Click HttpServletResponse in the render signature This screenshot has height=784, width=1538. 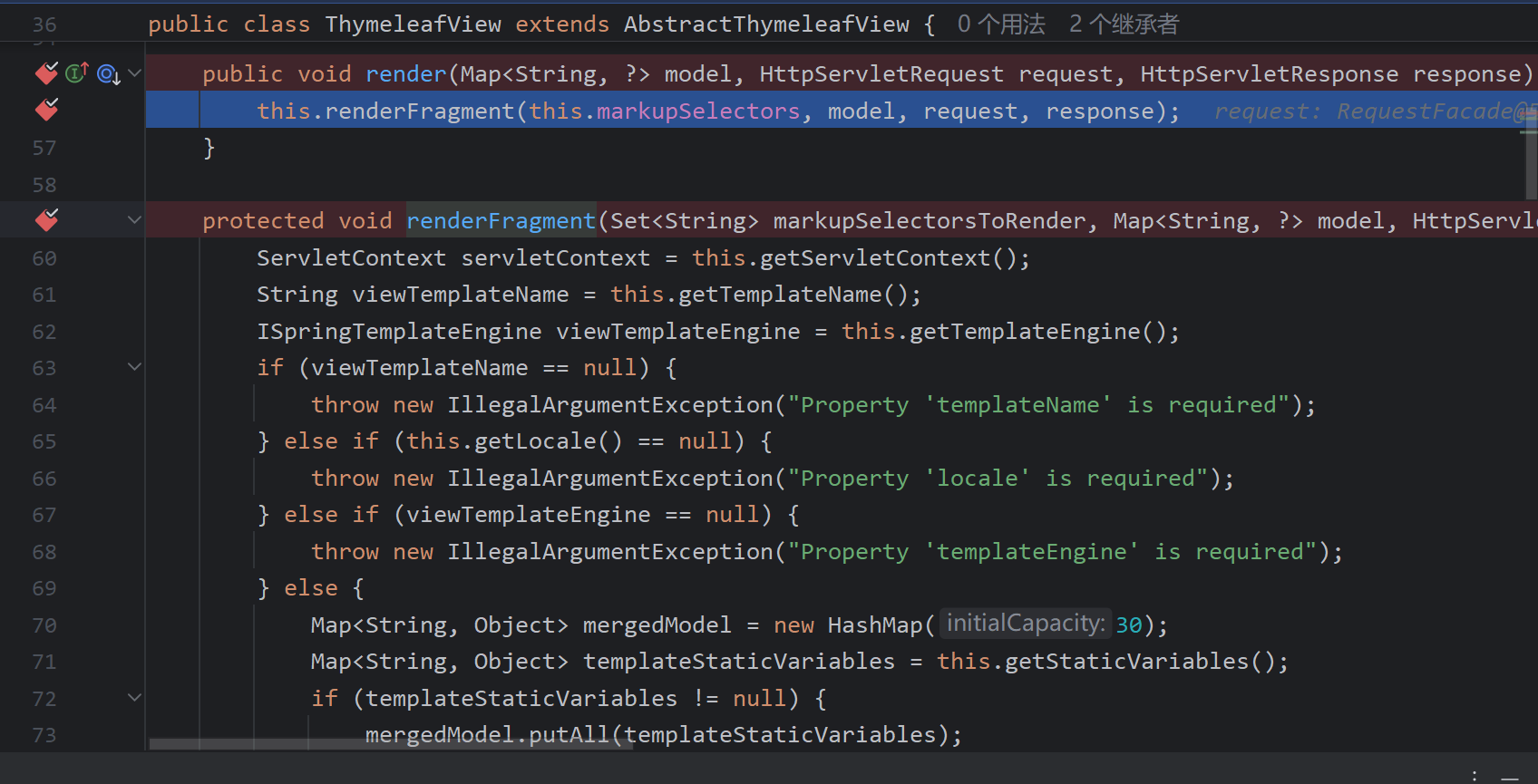1270,74
